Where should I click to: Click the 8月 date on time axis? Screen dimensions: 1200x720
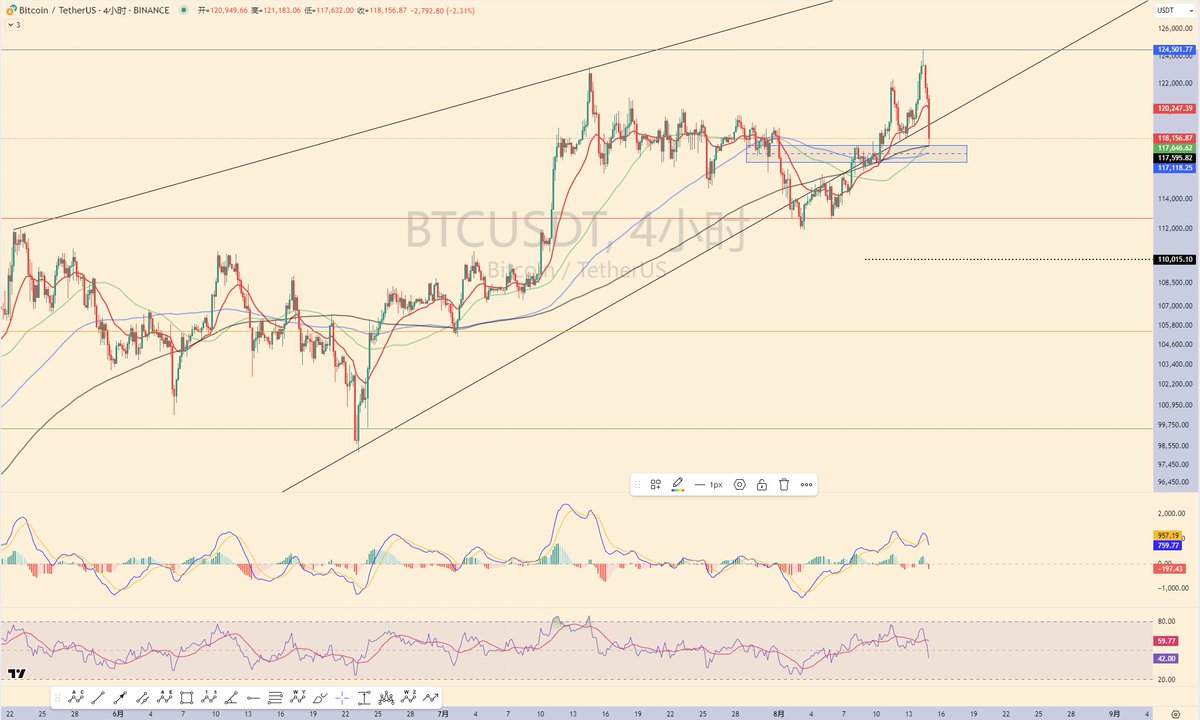(x=780, y=714)
